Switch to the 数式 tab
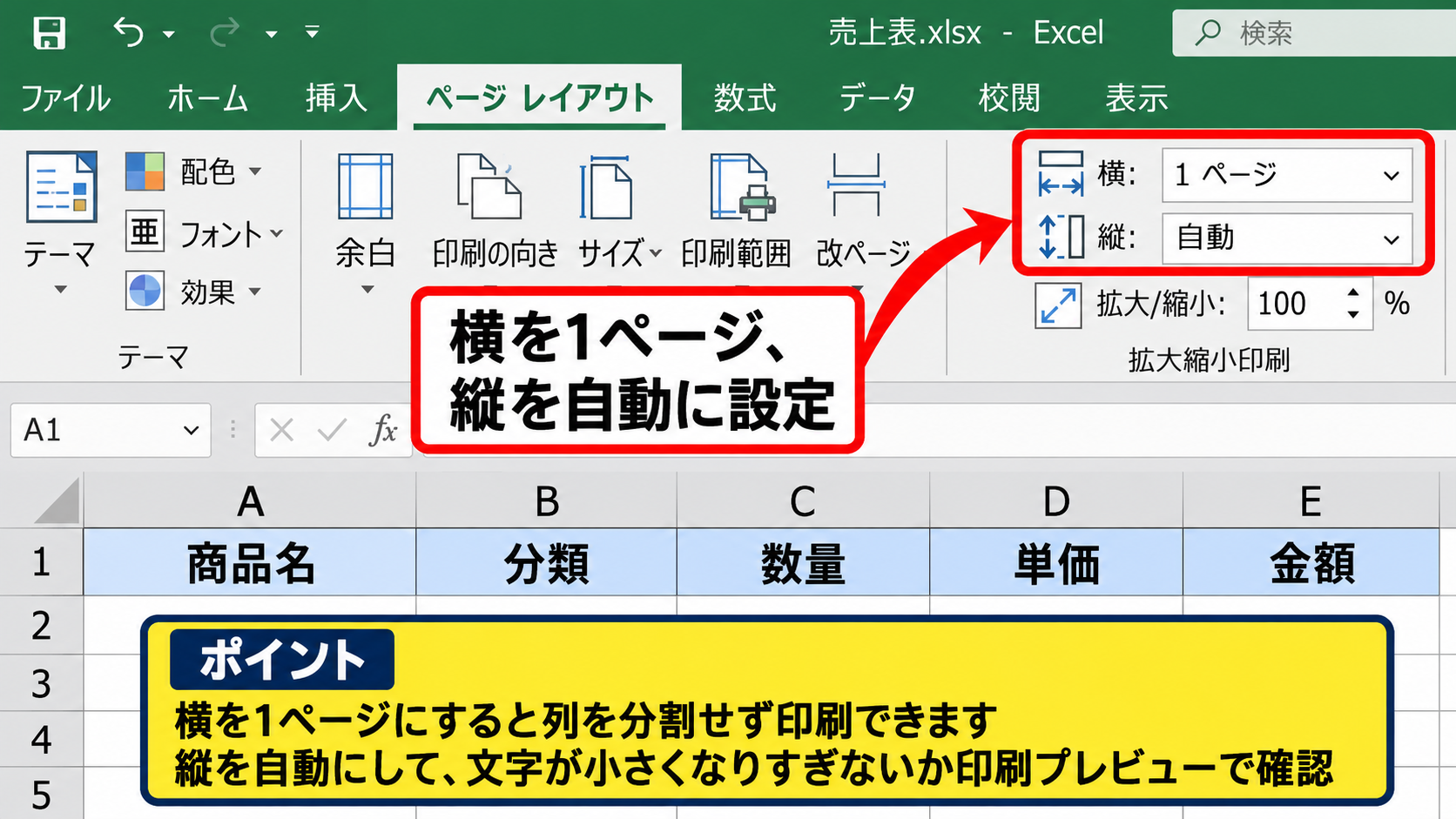Image resolution: width=1456 pixels, height=819 pixels. coord(745,97)
